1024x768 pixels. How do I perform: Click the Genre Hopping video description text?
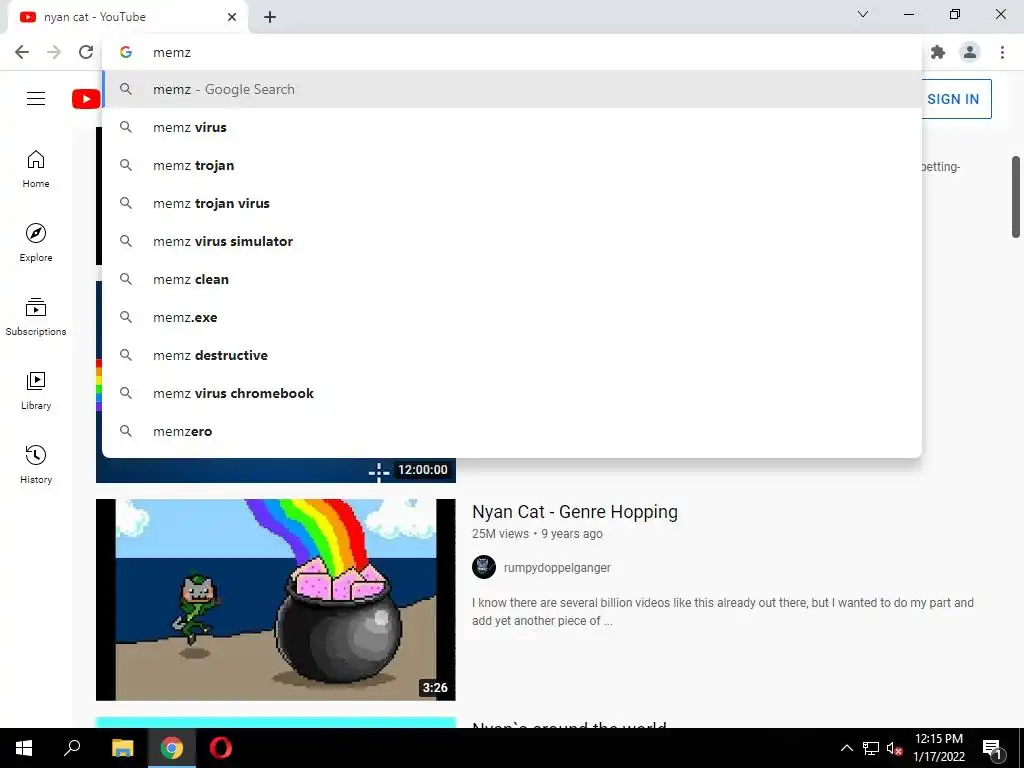click(722, 612)
